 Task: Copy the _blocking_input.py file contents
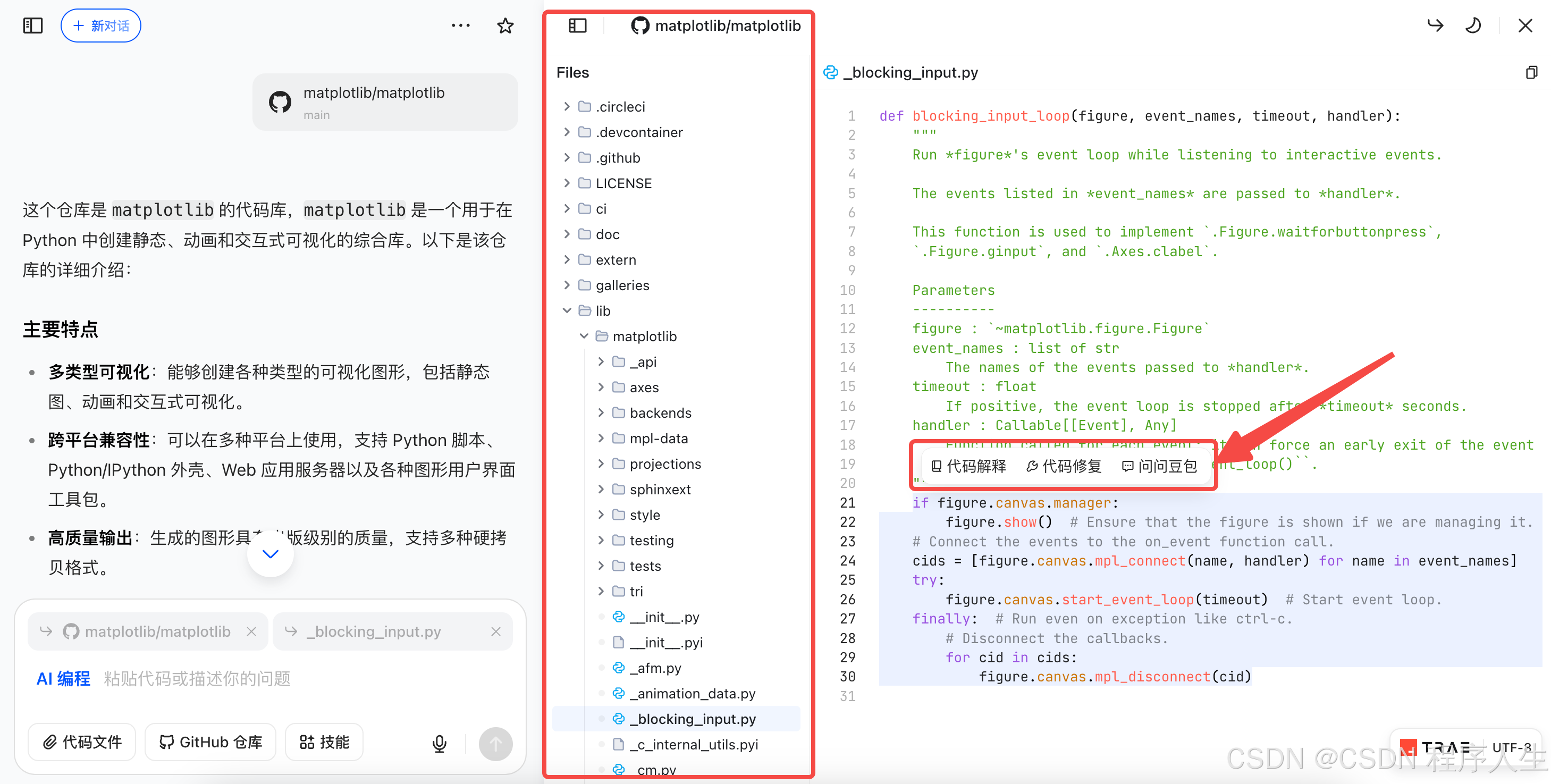pyautogui.click(x=1531, y=72)
